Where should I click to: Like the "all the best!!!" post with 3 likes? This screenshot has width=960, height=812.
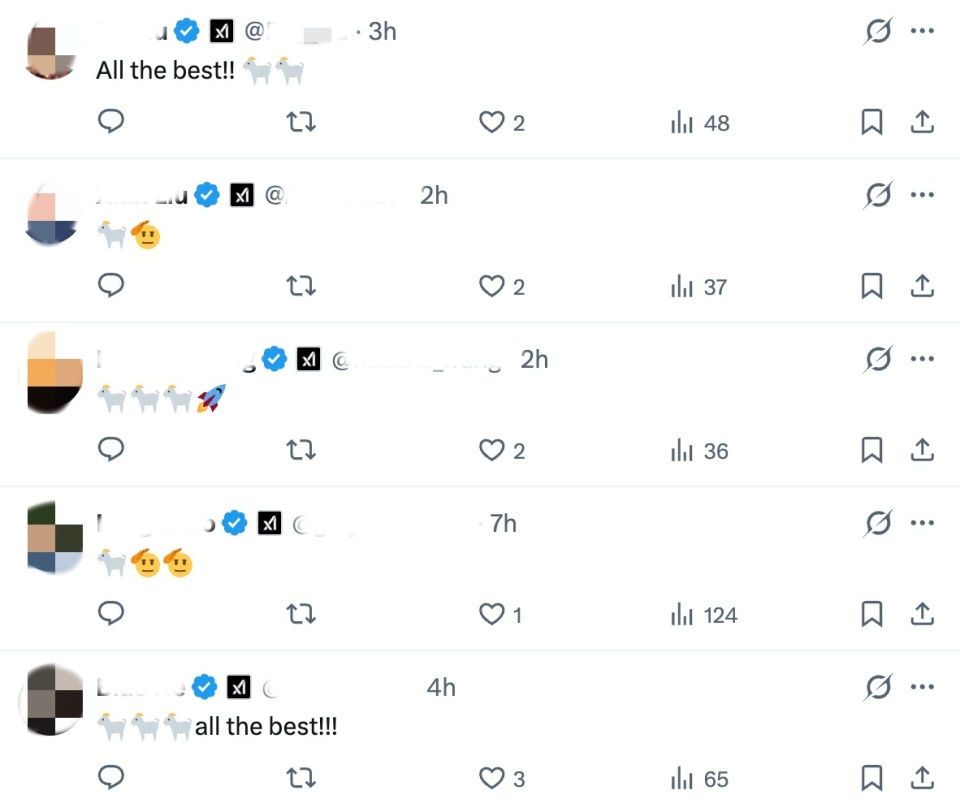501,778
